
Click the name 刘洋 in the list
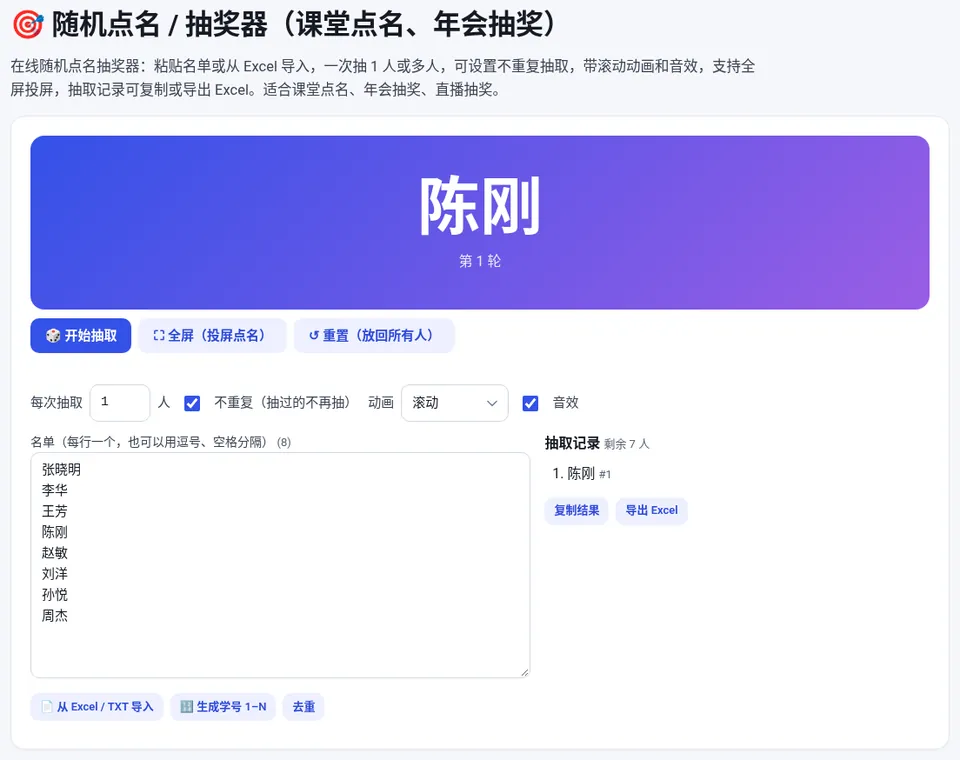pos(54,574)
